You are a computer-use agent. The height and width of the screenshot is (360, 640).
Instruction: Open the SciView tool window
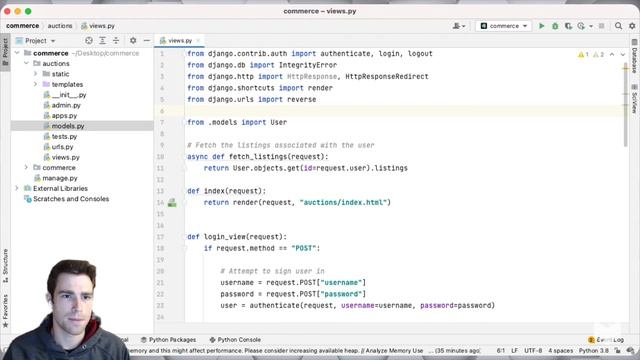(635, 98)
